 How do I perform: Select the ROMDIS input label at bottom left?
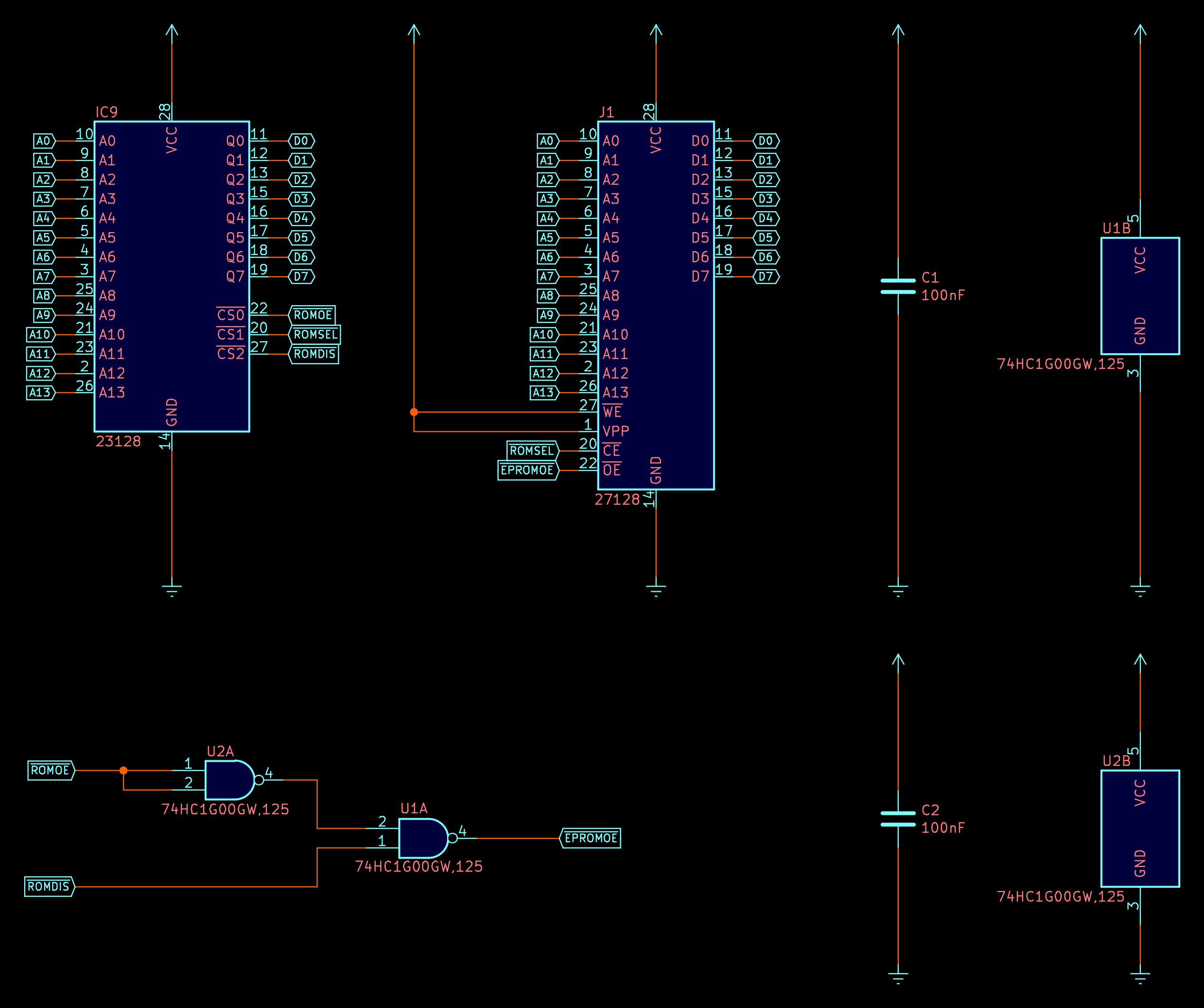pyautogui.click(x=49, y=887)
